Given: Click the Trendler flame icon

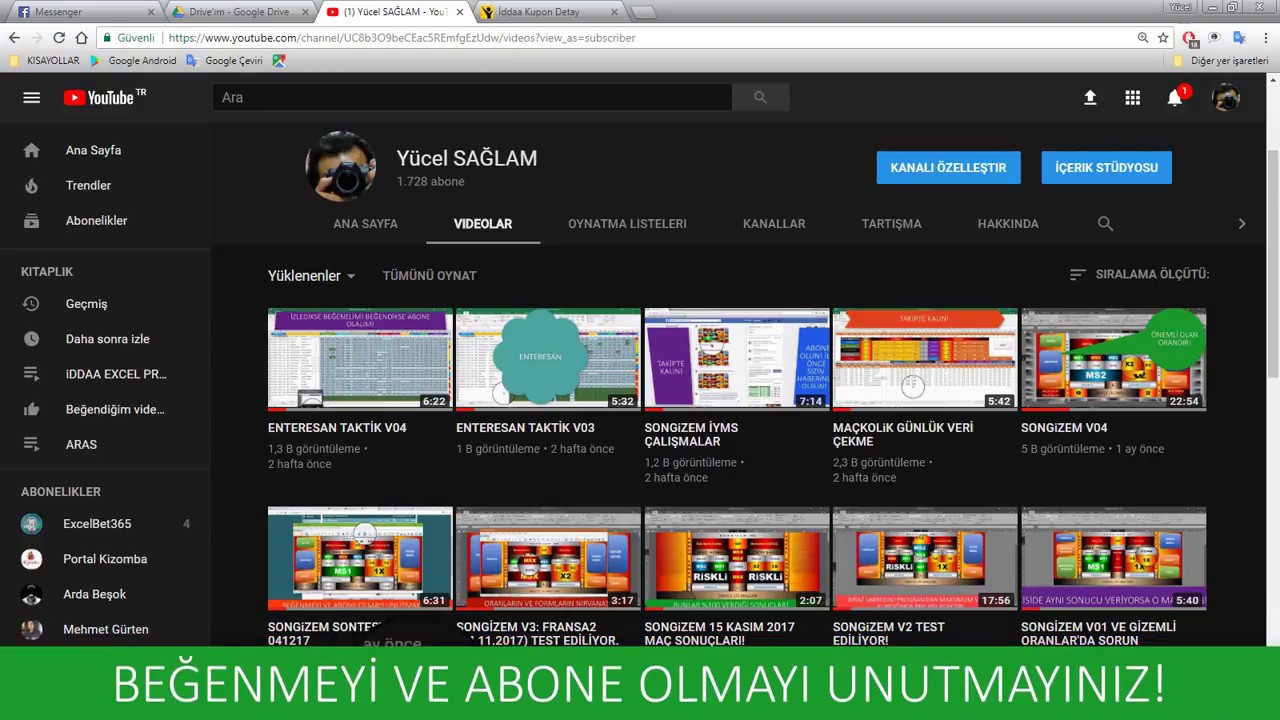Looking at the screenshot, I should (x=31, y=185).
